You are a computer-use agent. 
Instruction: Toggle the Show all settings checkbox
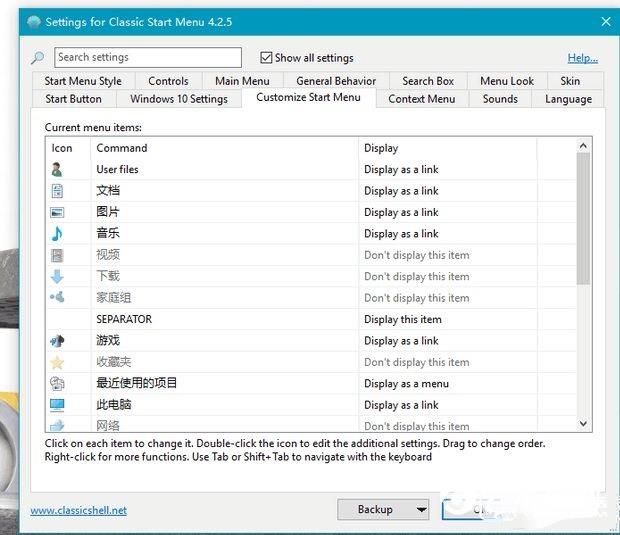pyautogui.click(x=266, y=58)
